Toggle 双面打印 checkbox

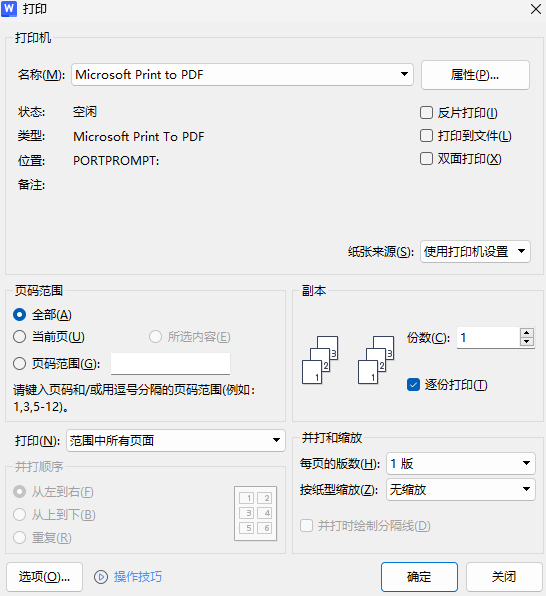coord(426,159)
